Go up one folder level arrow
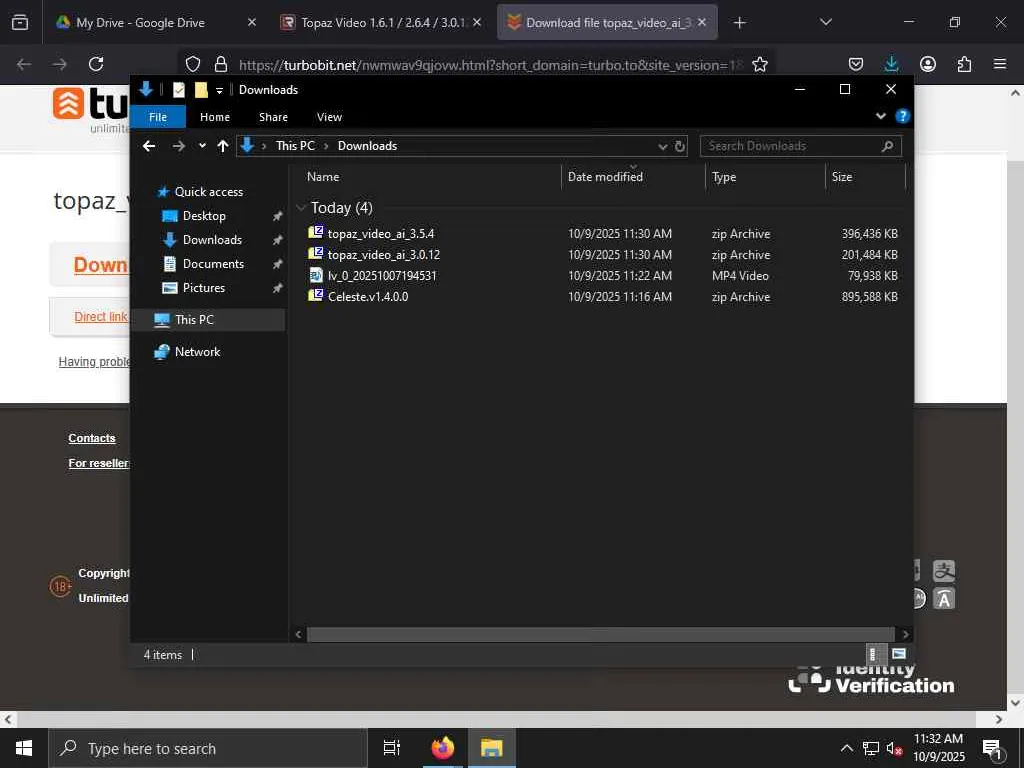 (x=223, y=146)
